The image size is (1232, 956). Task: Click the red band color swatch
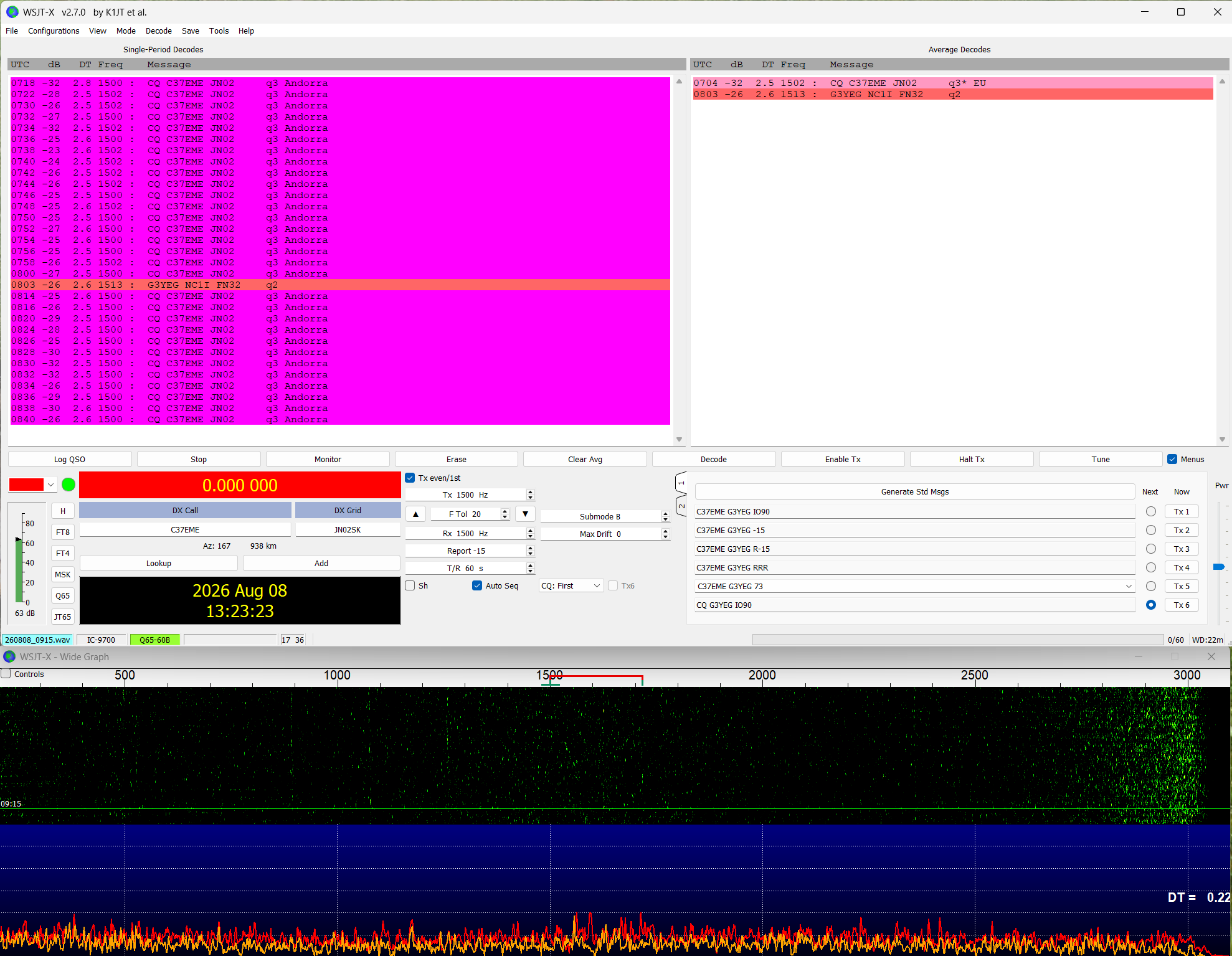click(26, 485)
